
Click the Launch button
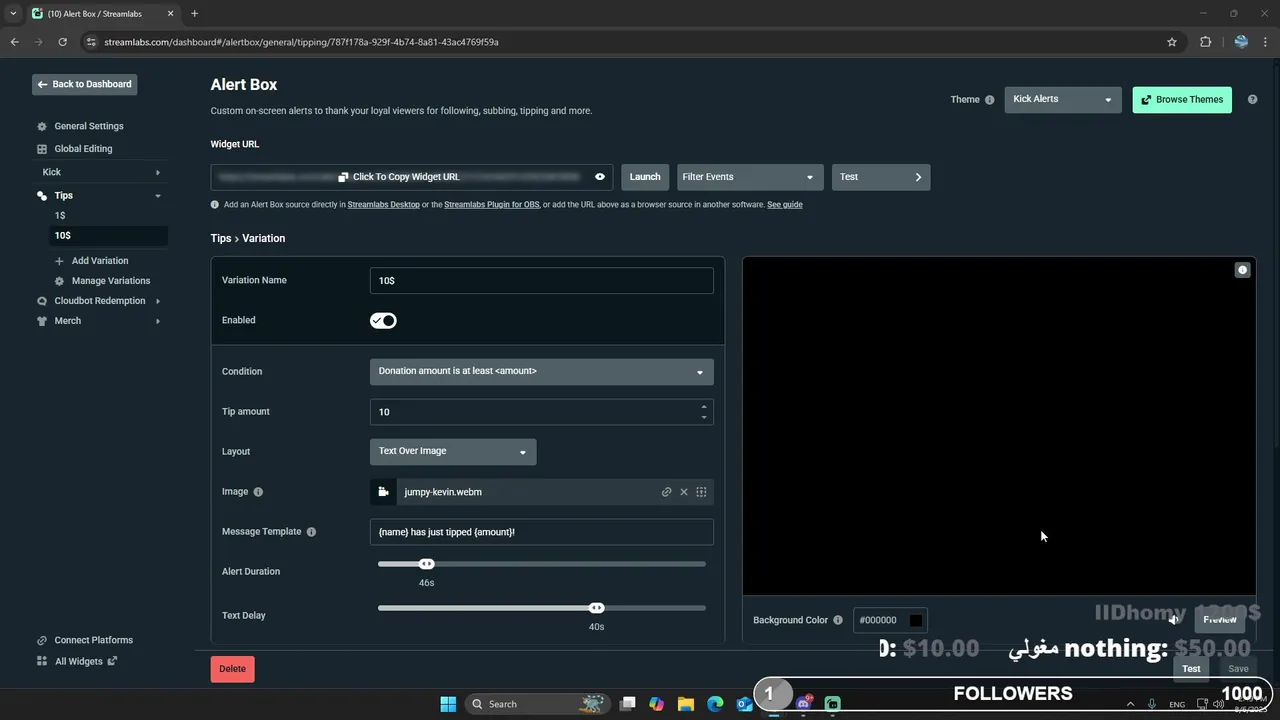click(645, 177)
